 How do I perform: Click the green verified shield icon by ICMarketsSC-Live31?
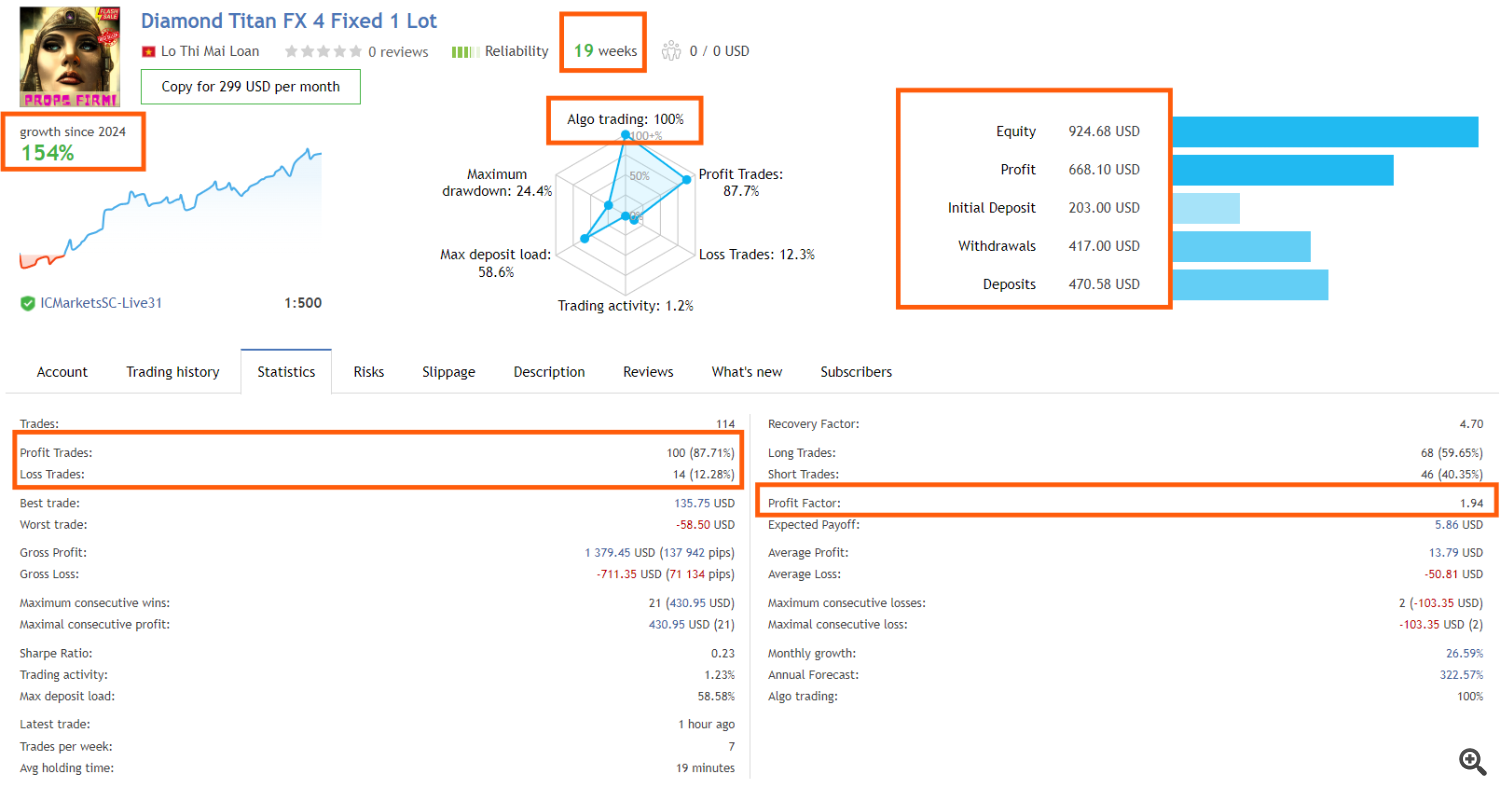(27, 302)
